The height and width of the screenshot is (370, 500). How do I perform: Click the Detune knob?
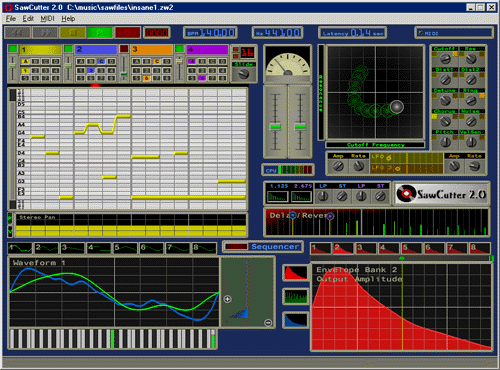pyautogui.click(x=445, y=100)
